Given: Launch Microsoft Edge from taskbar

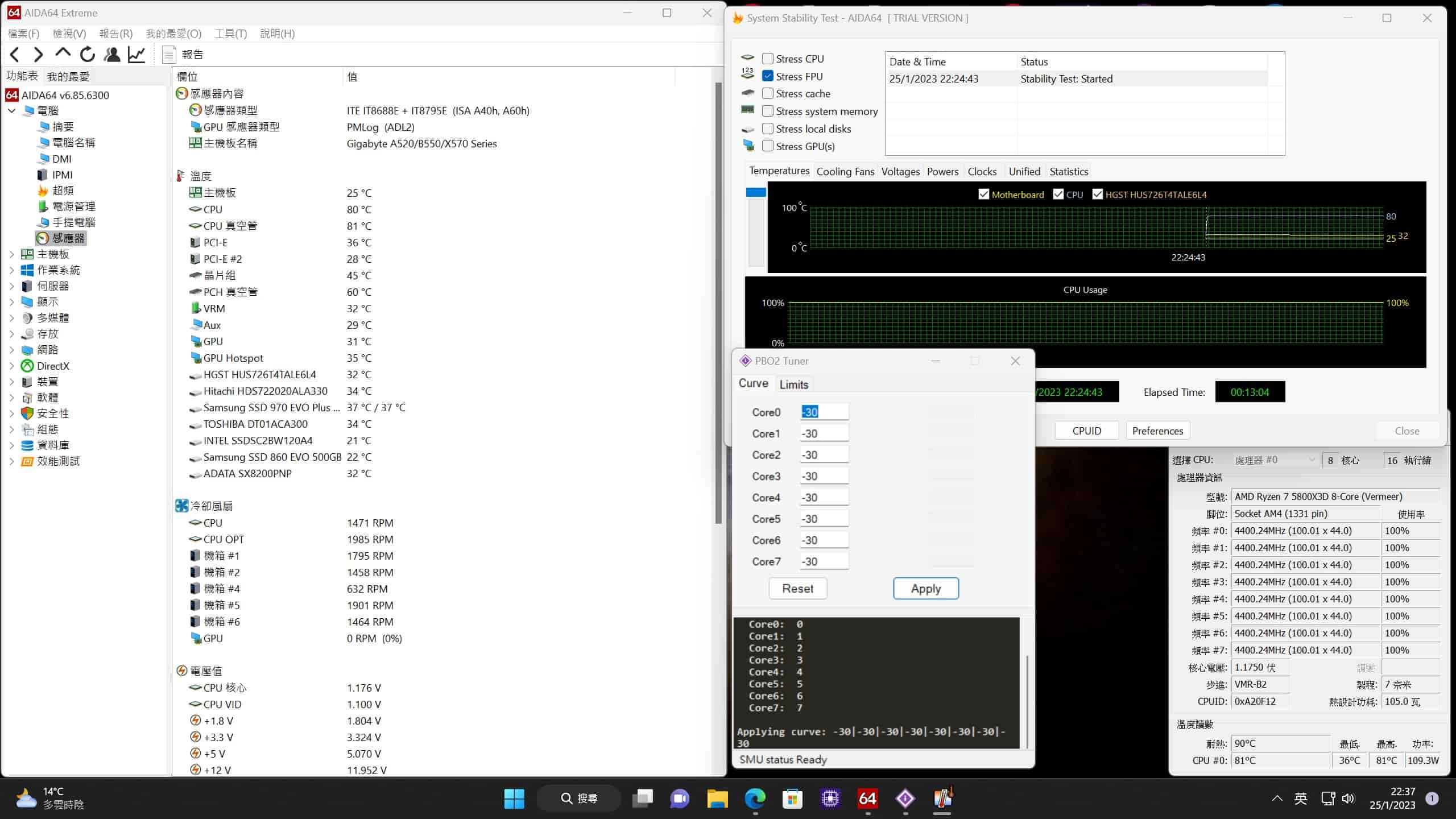Looking at the screenshot, I should click(755, 799).
